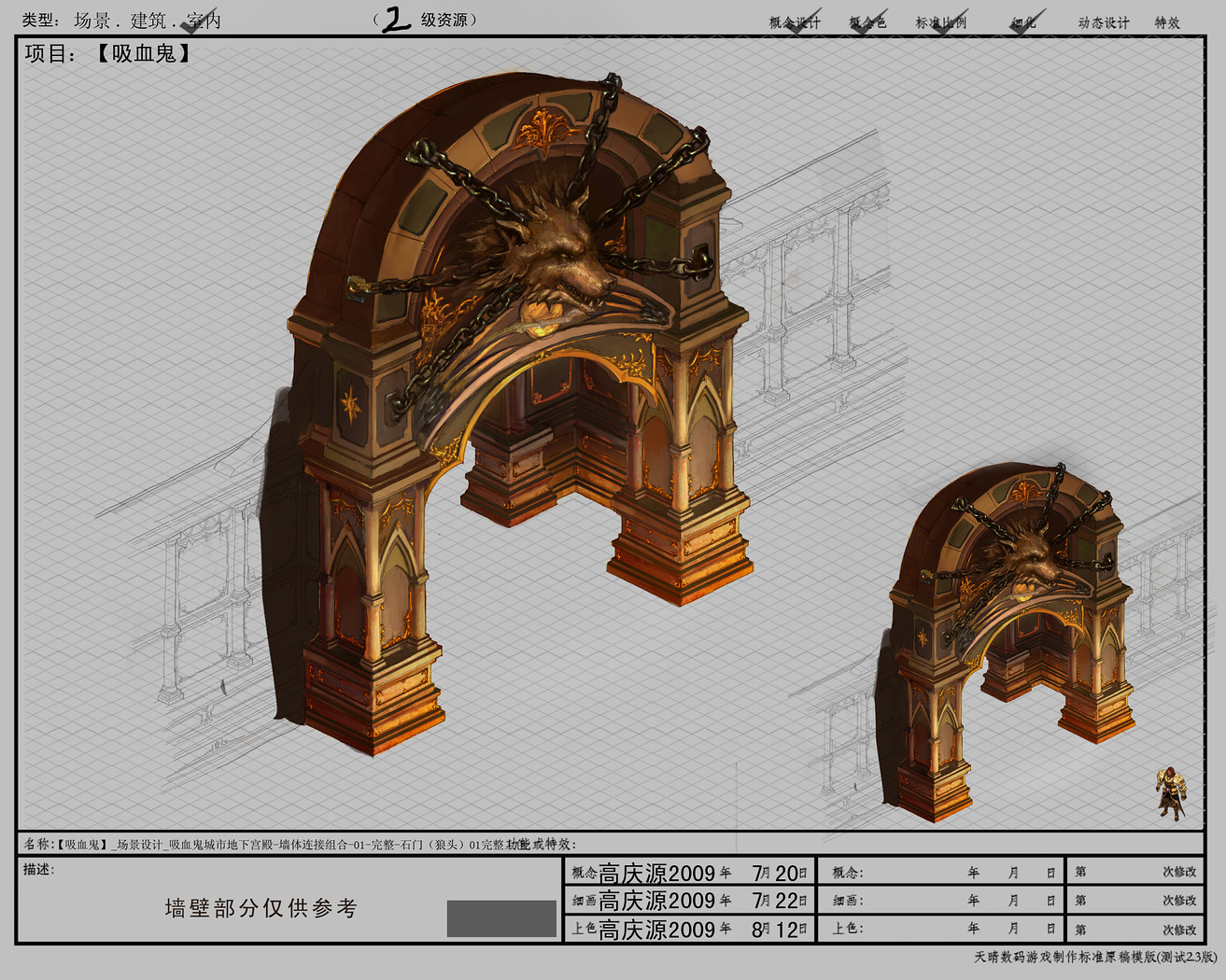
Task: Click the 类型 label
Action: pyautogui.click(x=40, y=21)
